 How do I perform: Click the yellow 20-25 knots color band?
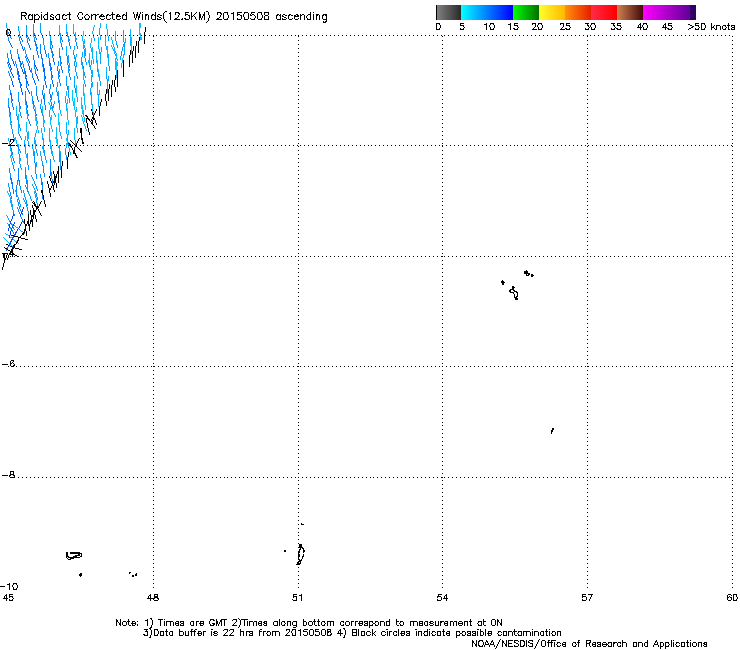pos(552,12)
